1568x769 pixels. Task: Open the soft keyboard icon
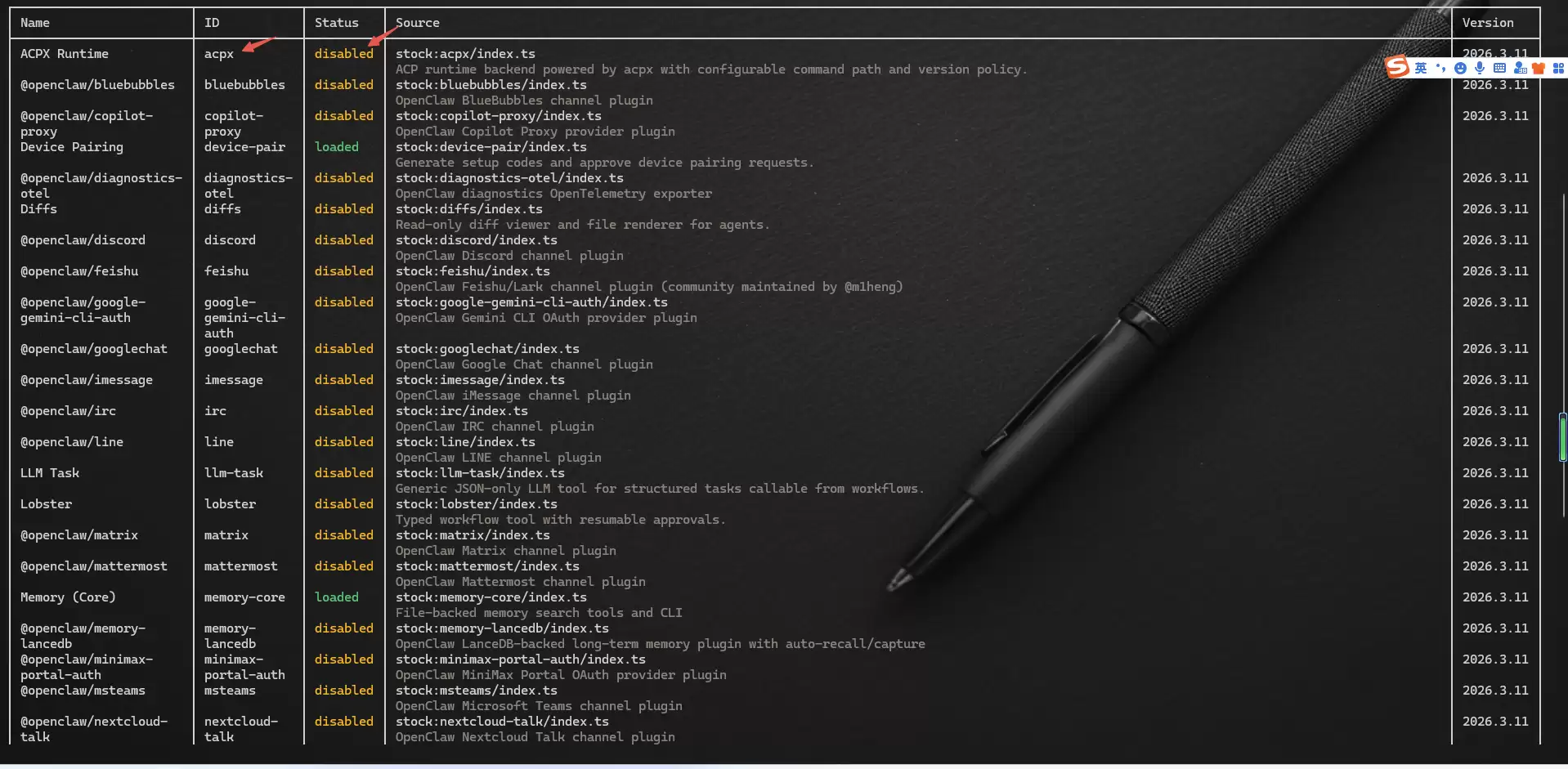[1499, 69]
